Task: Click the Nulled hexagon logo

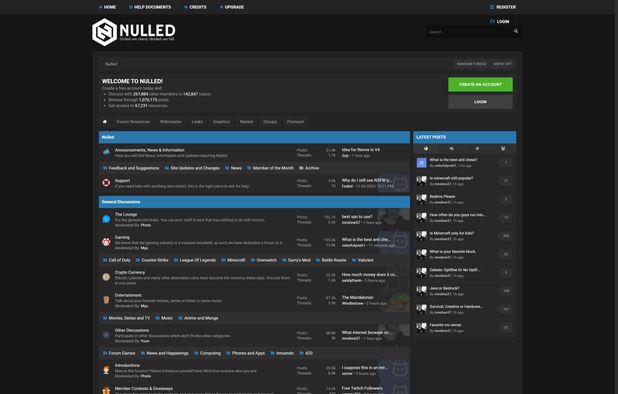Action: pyautogui.click(x=104, y=32)
